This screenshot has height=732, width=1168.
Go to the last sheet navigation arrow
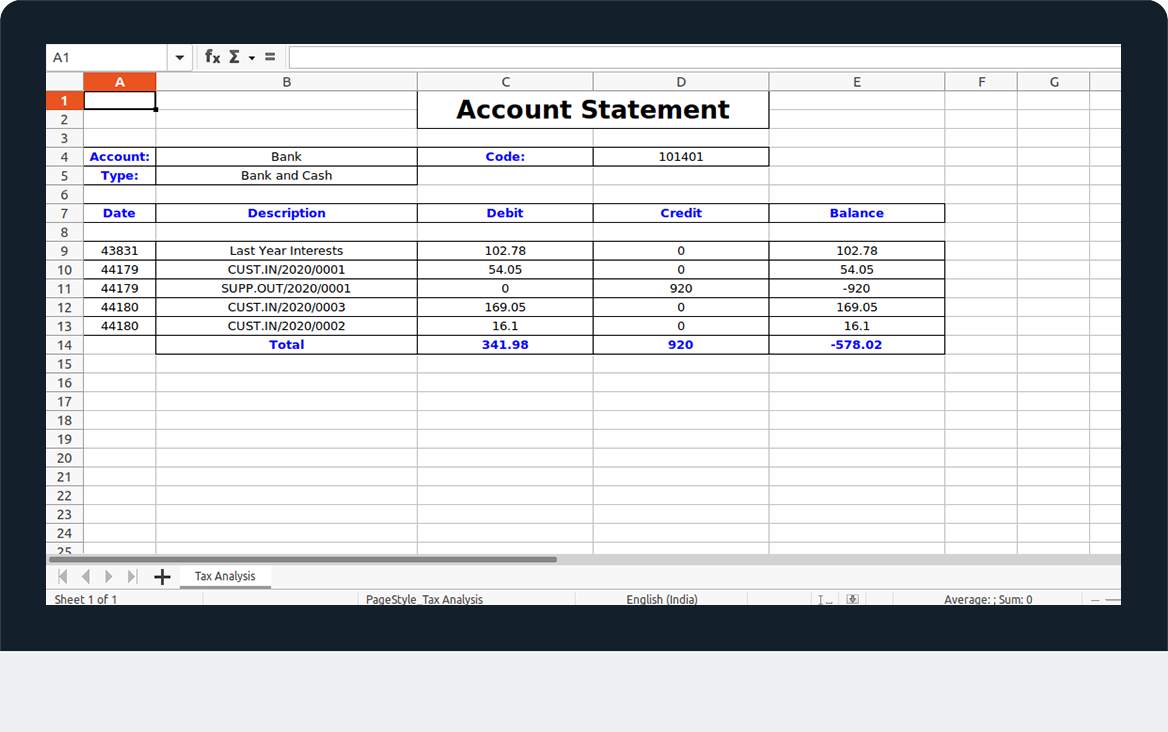132,576
